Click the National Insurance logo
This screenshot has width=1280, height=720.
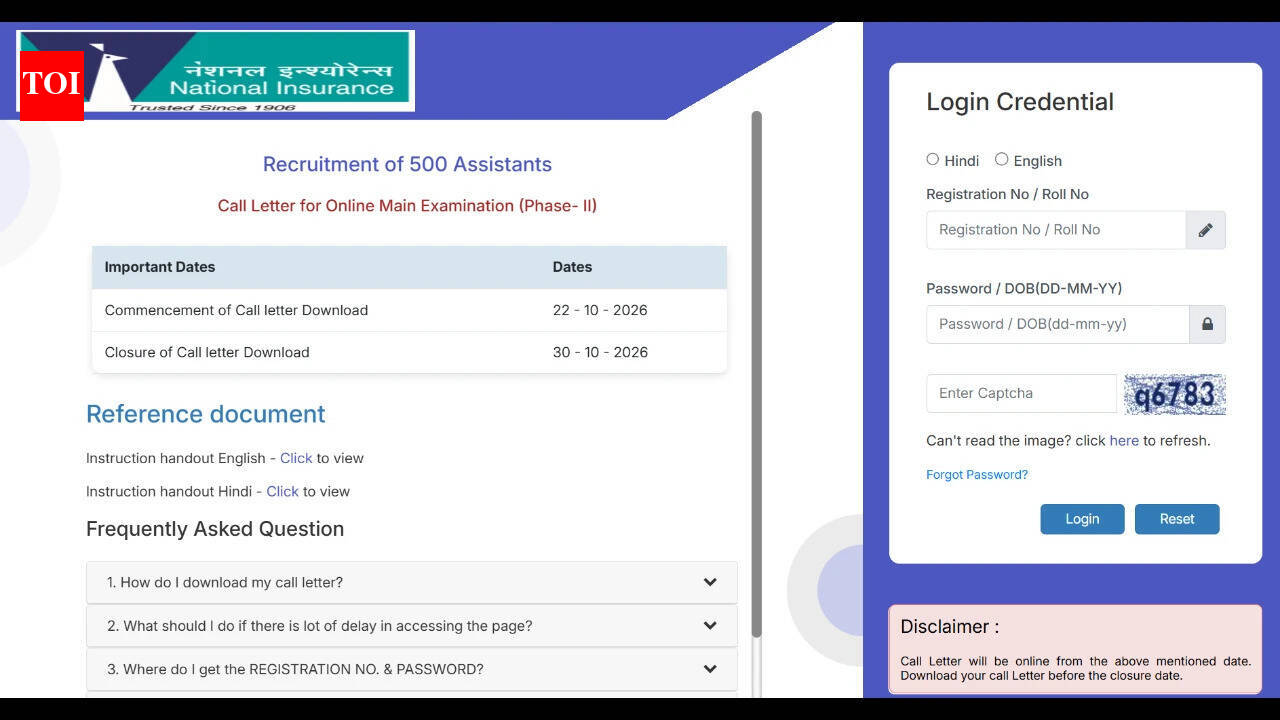215,71
